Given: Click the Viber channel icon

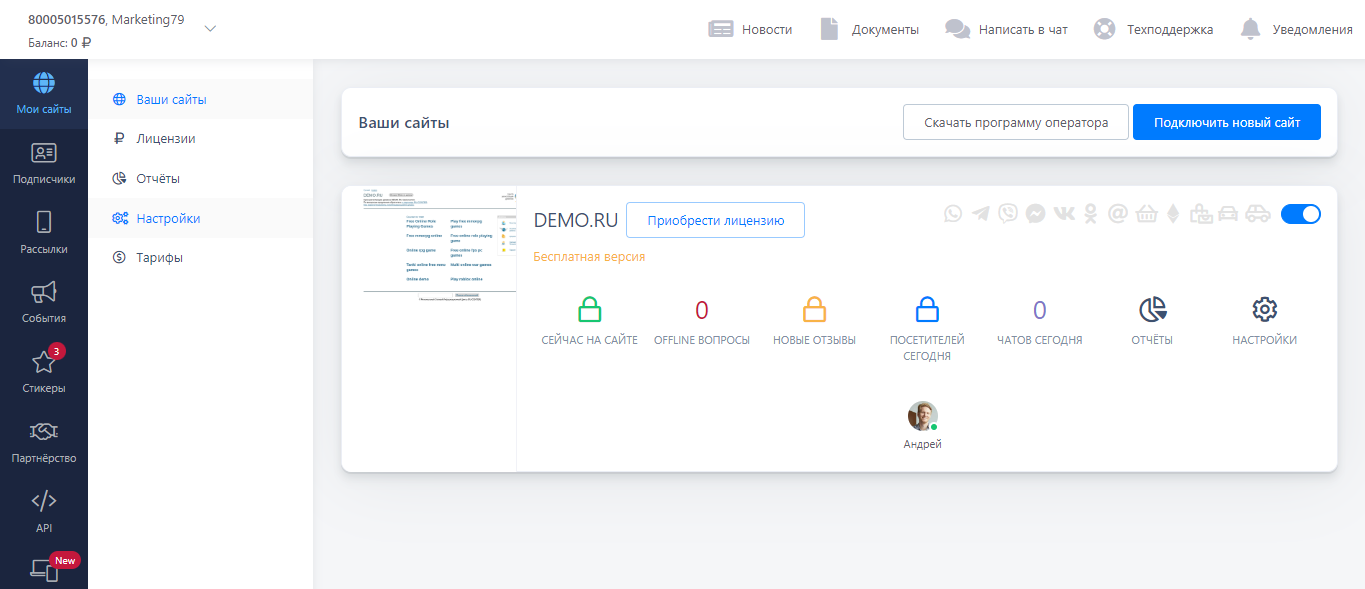Looking at the screenshot, I should point(1008,213).
